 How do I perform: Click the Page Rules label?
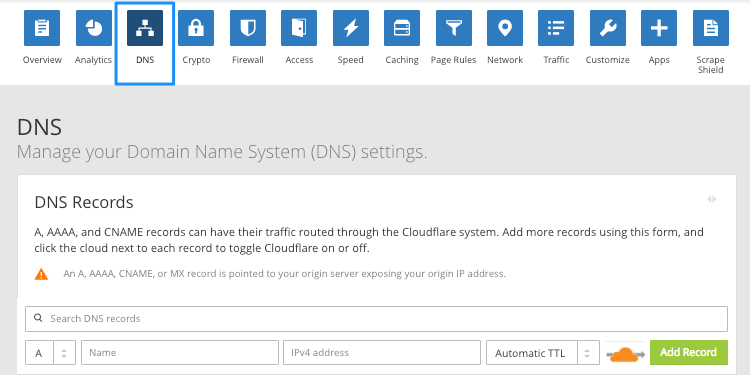tap(453, 60)
